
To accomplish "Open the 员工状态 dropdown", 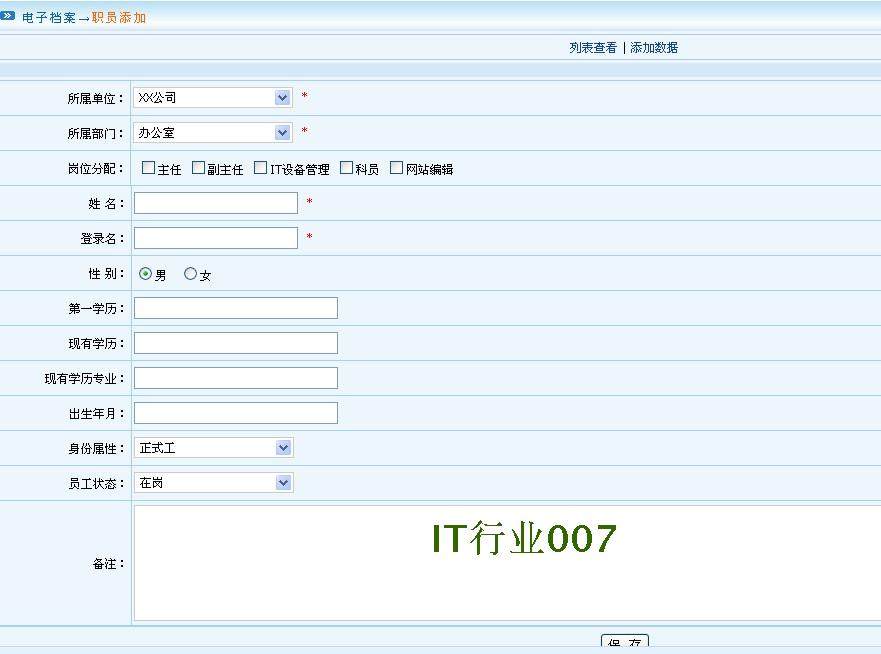I will point(213,483).
